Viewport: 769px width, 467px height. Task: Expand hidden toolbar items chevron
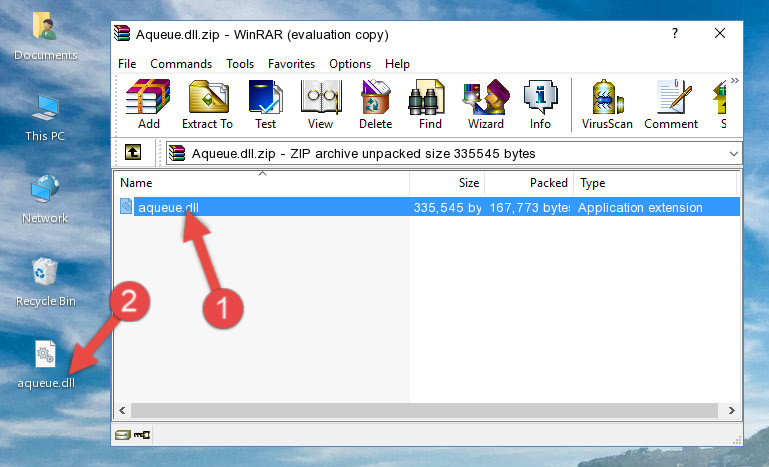click(734, 80)
